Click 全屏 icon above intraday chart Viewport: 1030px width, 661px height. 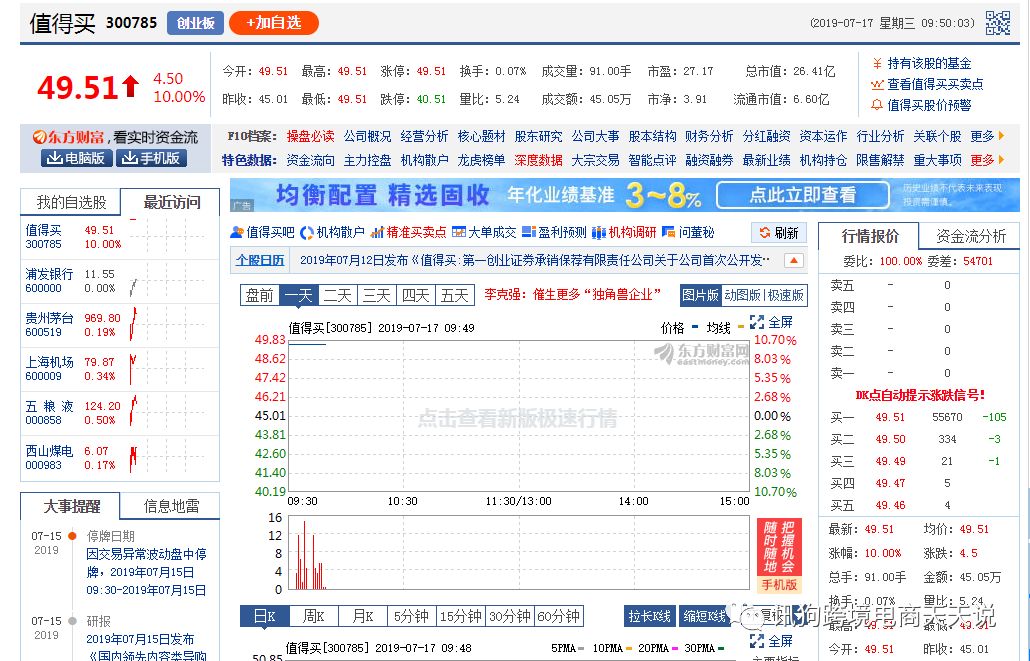pos(771,322)
